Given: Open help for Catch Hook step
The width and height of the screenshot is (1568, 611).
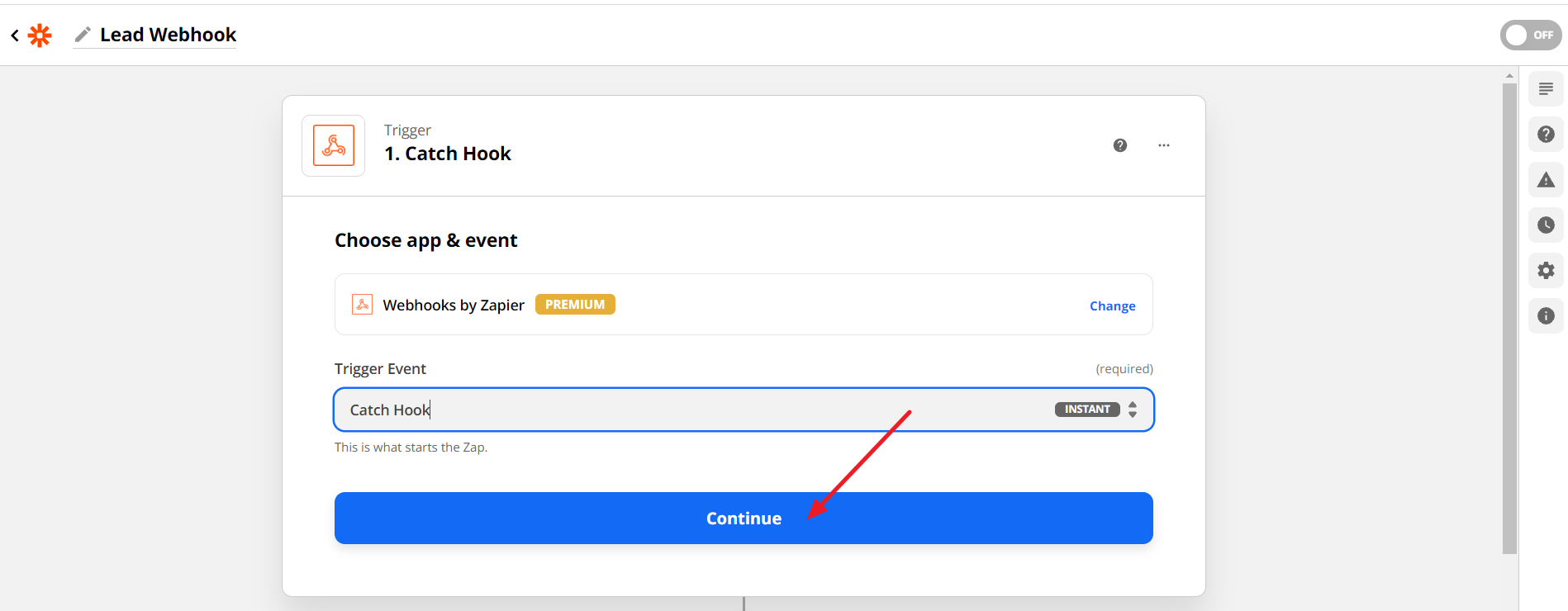Looking at the screenshot, I should tap(1120, 145).
